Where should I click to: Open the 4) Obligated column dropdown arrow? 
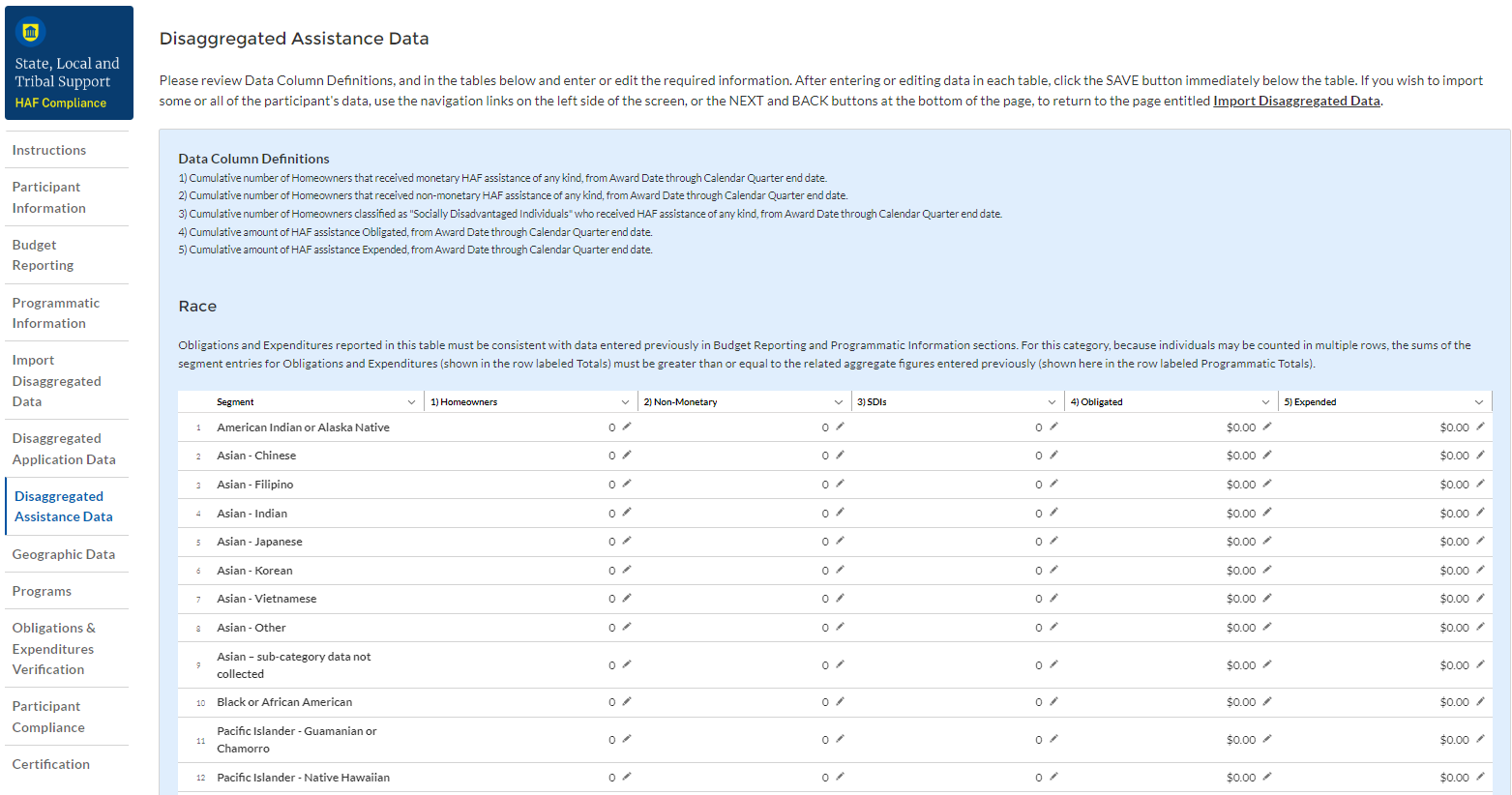(1265, 402)
